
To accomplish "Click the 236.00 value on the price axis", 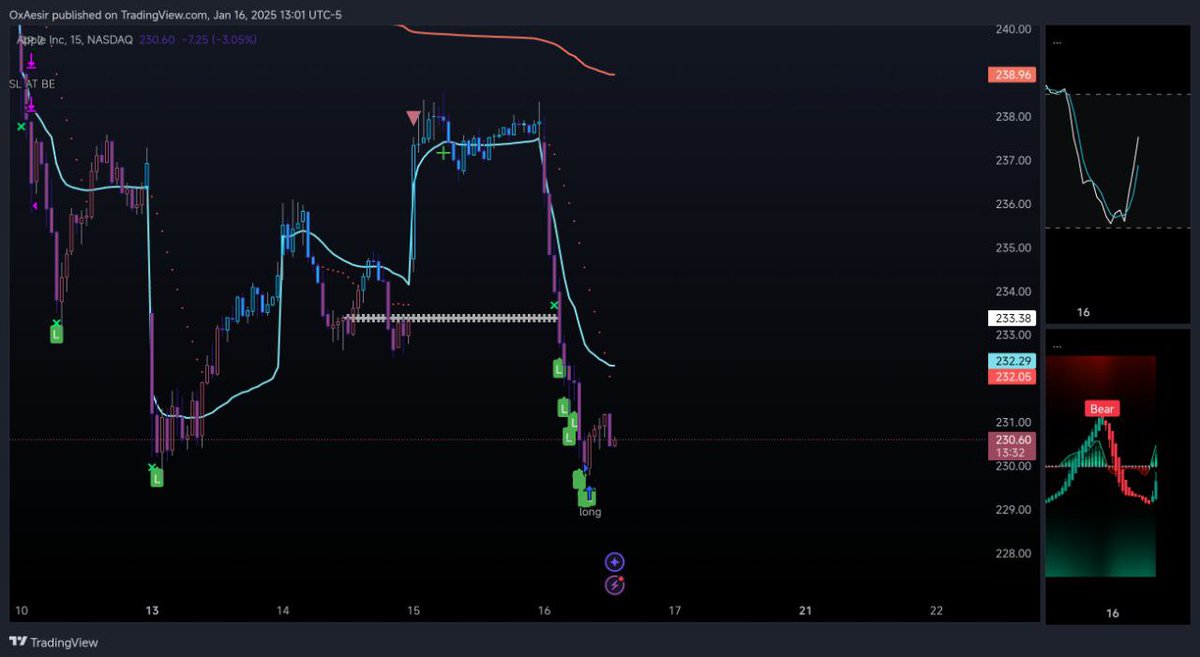I will (1013, 204).
